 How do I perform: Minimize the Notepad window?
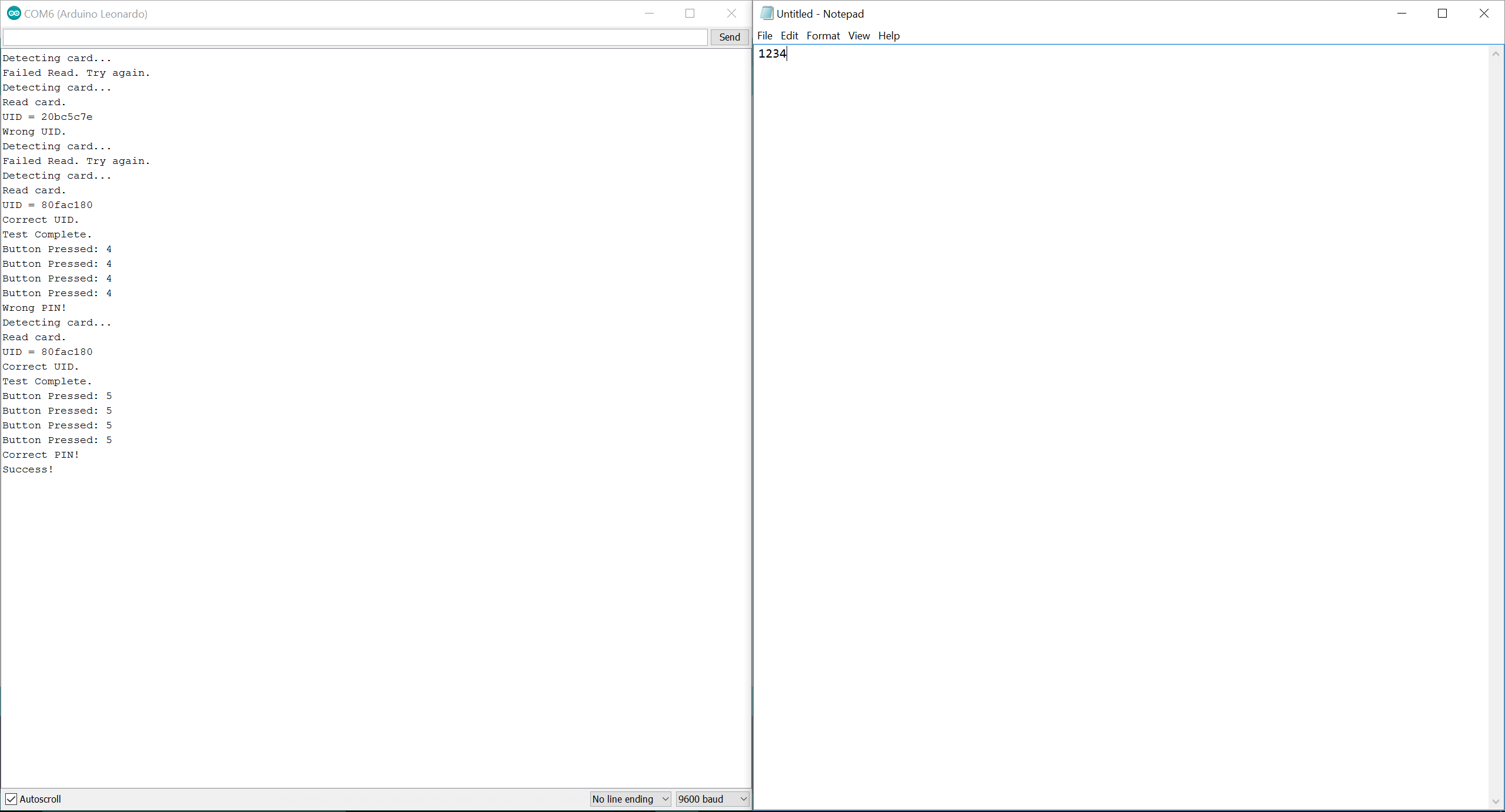pos(1402,14)
